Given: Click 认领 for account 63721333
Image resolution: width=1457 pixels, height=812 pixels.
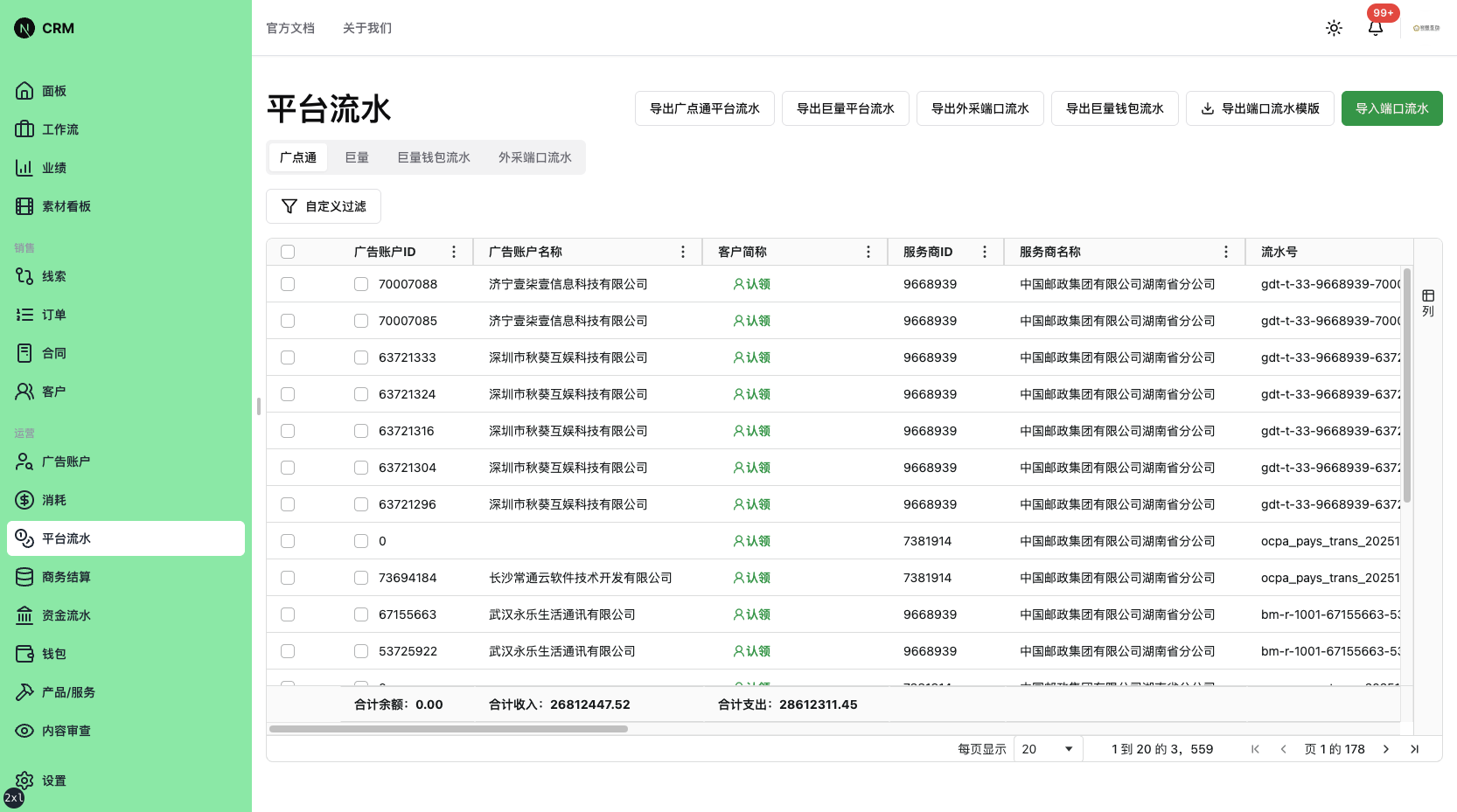Looking at the screenshot, I should [752, 357].
